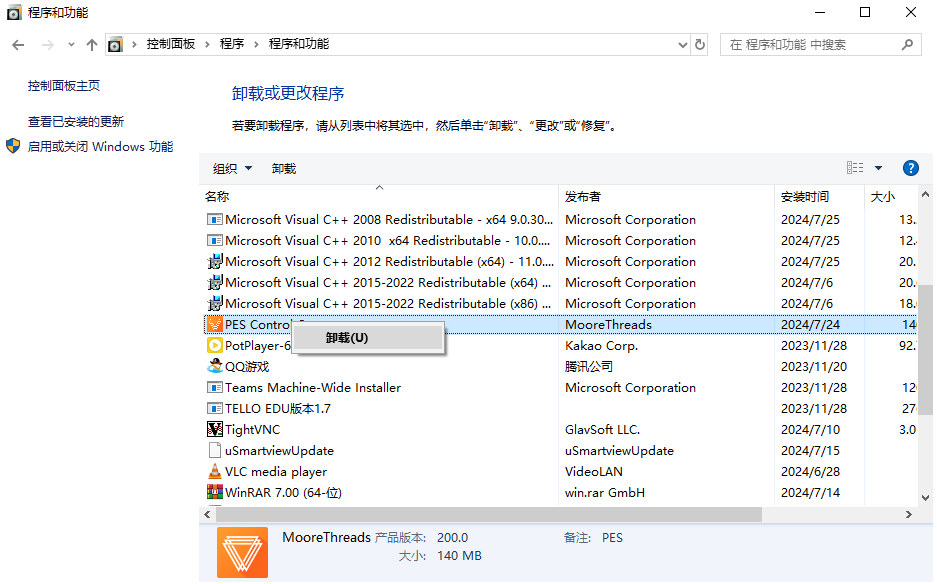
Task: Select VLC media player name
Action: click(x=275, y=472)
